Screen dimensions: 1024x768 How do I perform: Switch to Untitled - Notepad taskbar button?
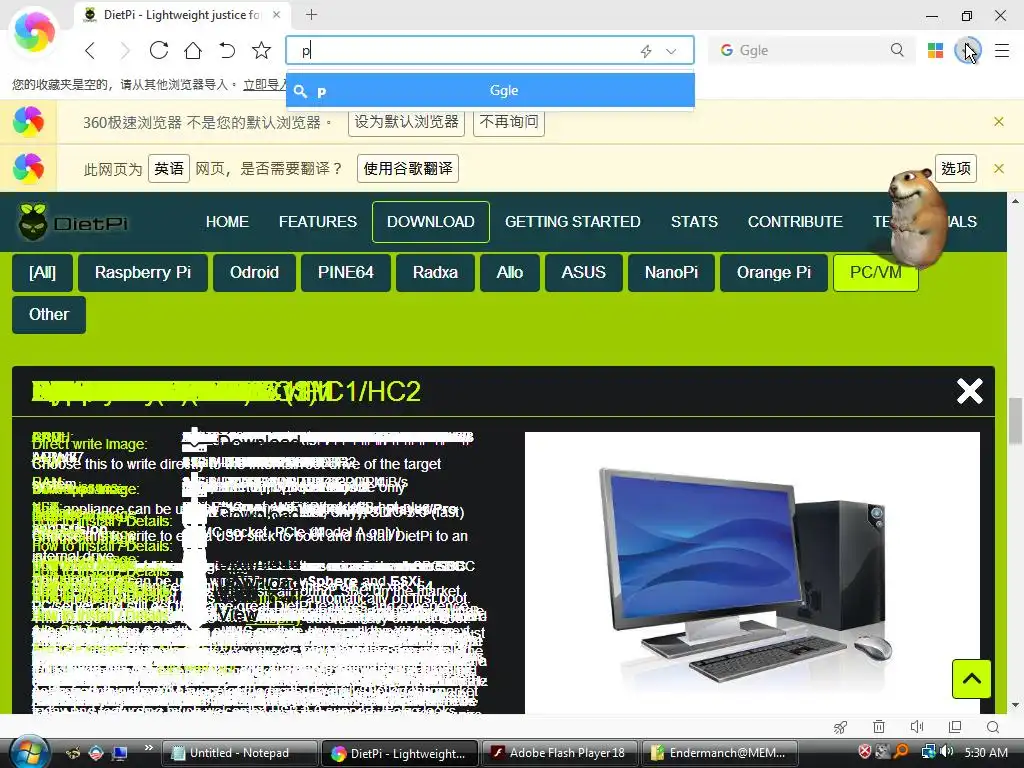pos(238,753)
